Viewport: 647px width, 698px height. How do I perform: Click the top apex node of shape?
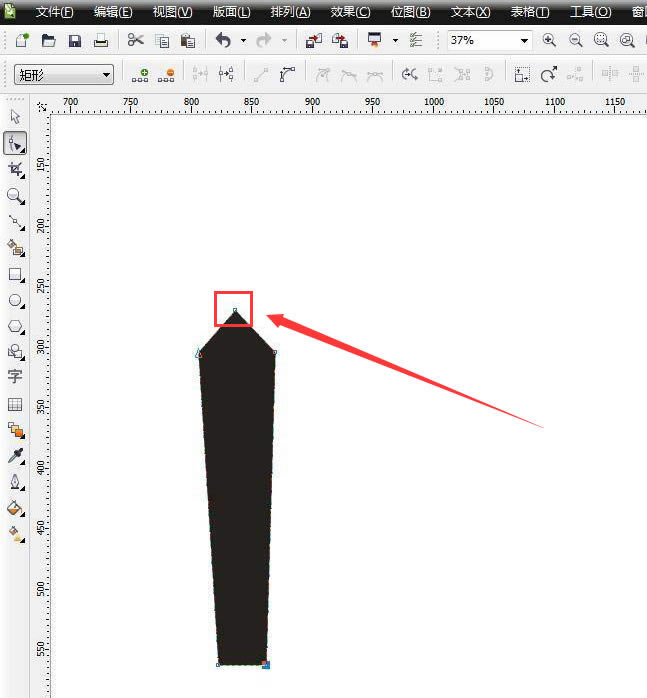[235, 310]
